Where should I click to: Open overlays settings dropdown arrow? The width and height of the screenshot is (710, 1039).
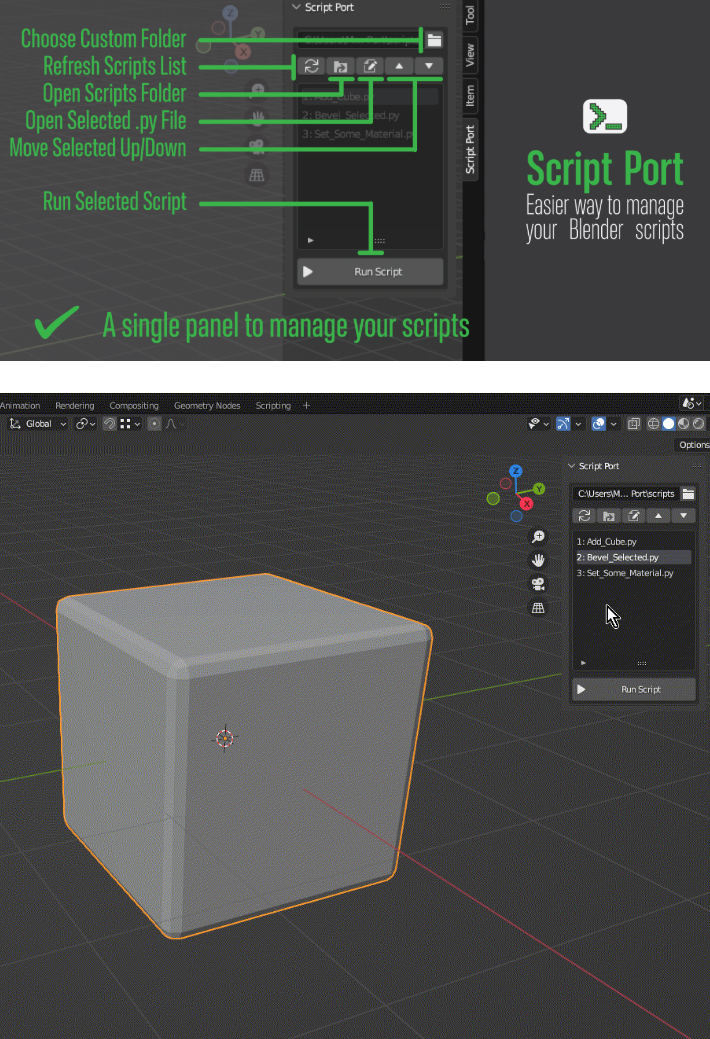[613, 423]
